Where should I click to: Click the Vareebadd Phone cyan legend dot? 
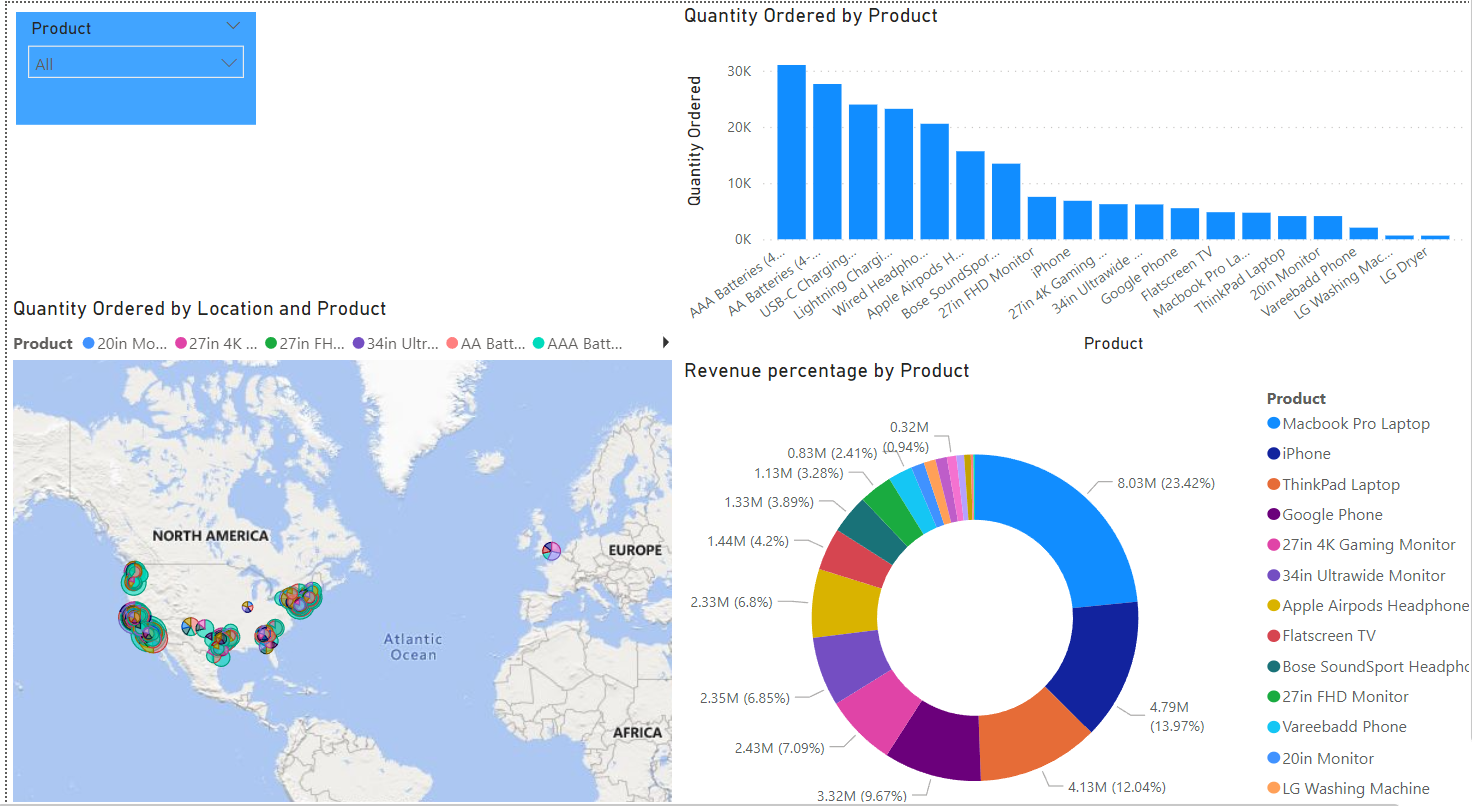point(1274,726)
